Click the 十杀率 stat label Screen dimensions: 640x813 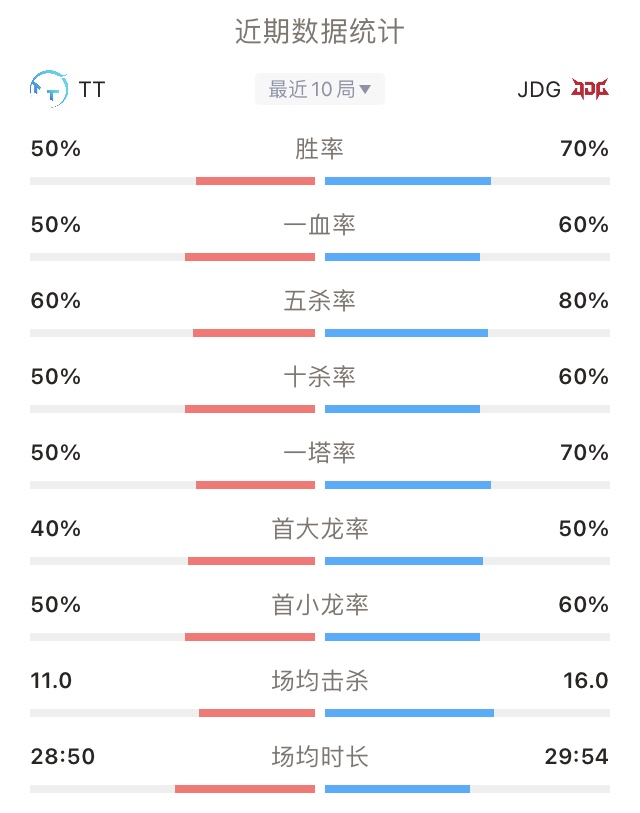click(x=319, y=376)
